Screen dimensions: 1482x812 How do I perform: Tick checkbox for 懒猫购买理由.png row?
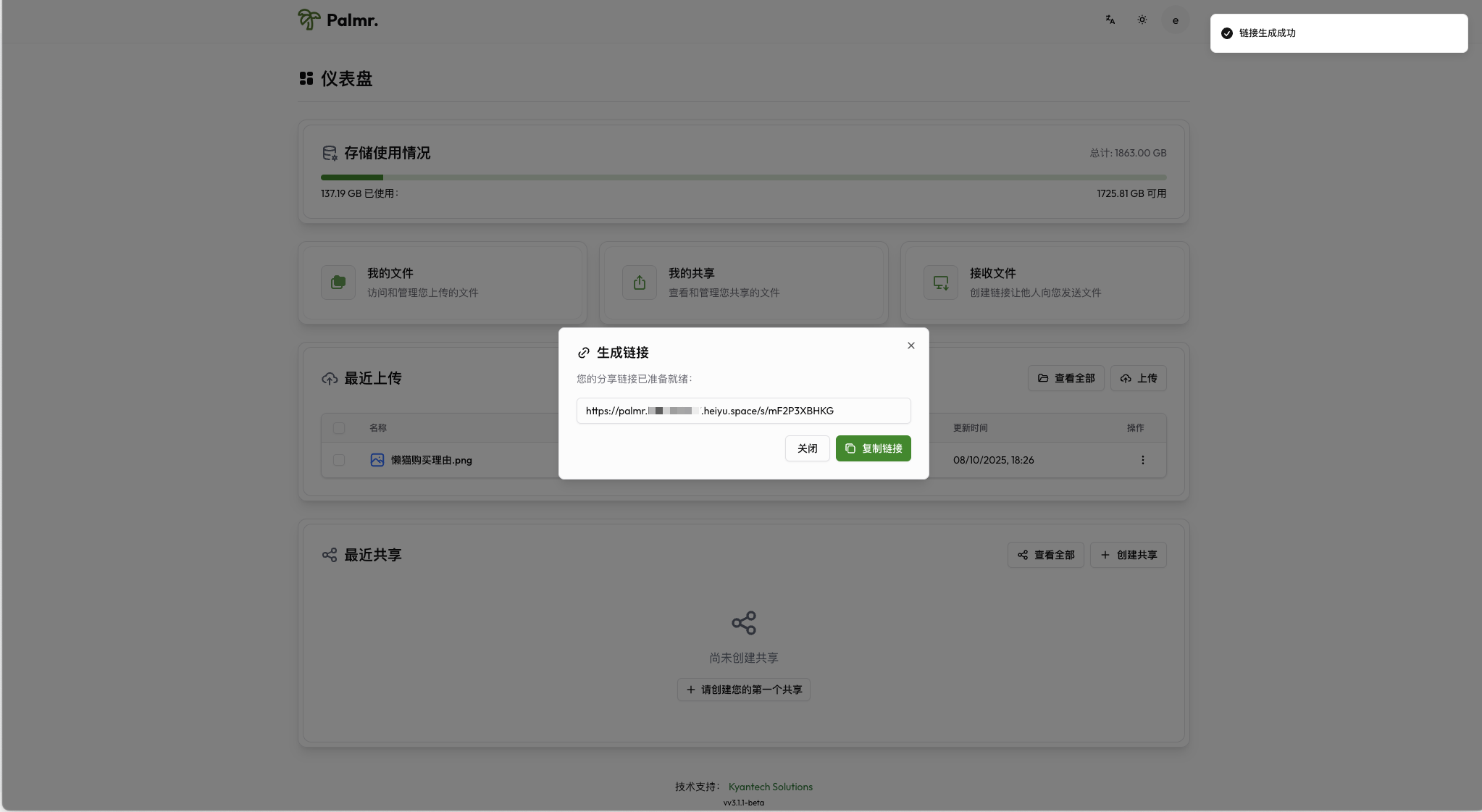click(339, 460)
